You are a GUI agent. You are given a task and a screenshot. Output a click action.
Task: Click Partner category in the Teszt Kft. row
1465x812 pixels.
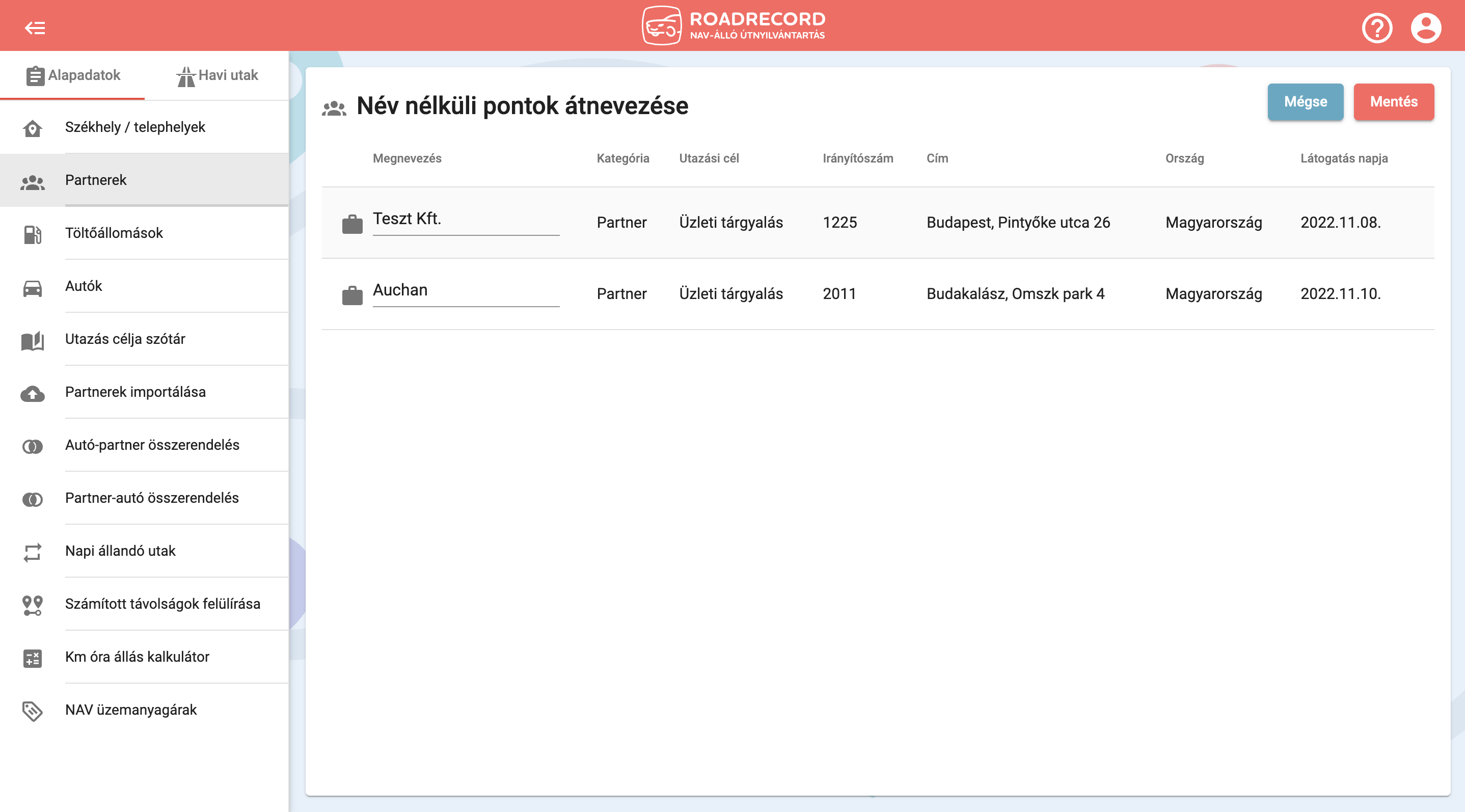621,222
